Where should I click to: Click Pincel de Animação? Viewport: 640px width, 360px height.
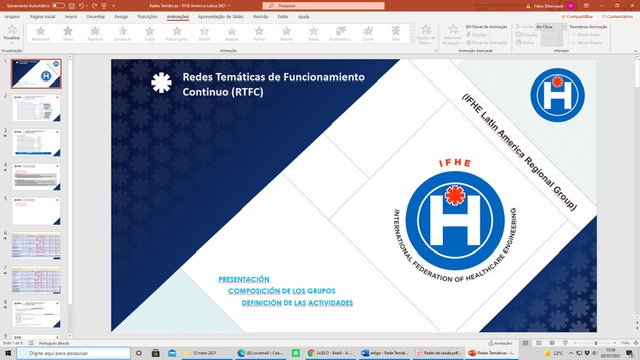coord(487,42)
